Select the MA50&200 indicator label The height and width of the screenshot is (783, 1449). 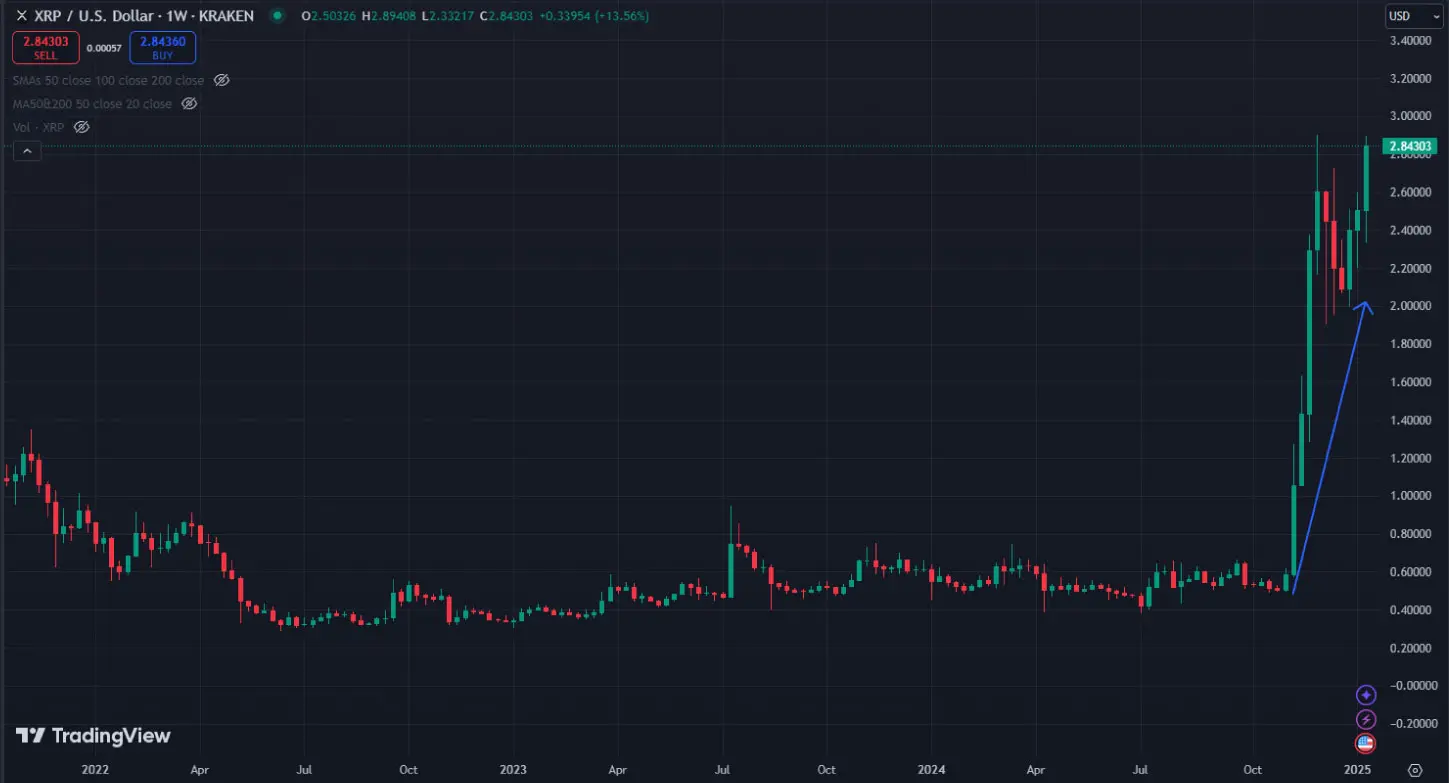[92, 104]
